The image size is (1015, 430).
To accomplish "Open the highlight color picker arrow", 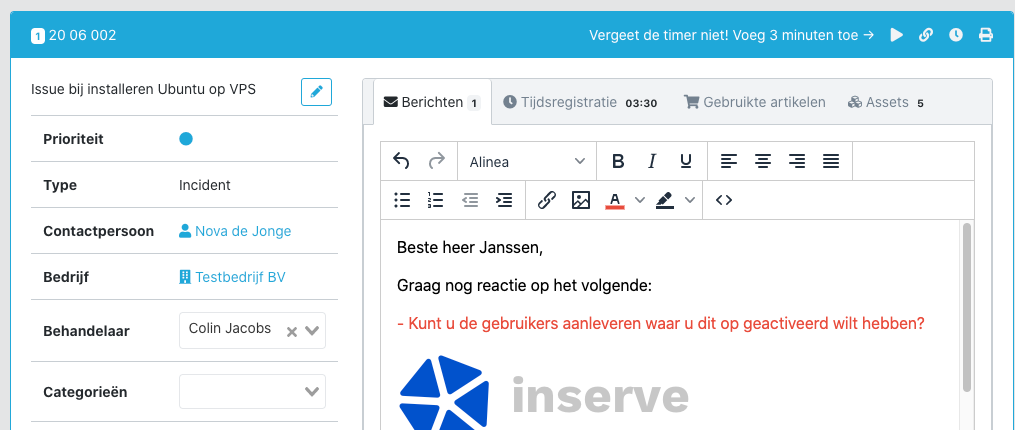I will pos(690,200).
